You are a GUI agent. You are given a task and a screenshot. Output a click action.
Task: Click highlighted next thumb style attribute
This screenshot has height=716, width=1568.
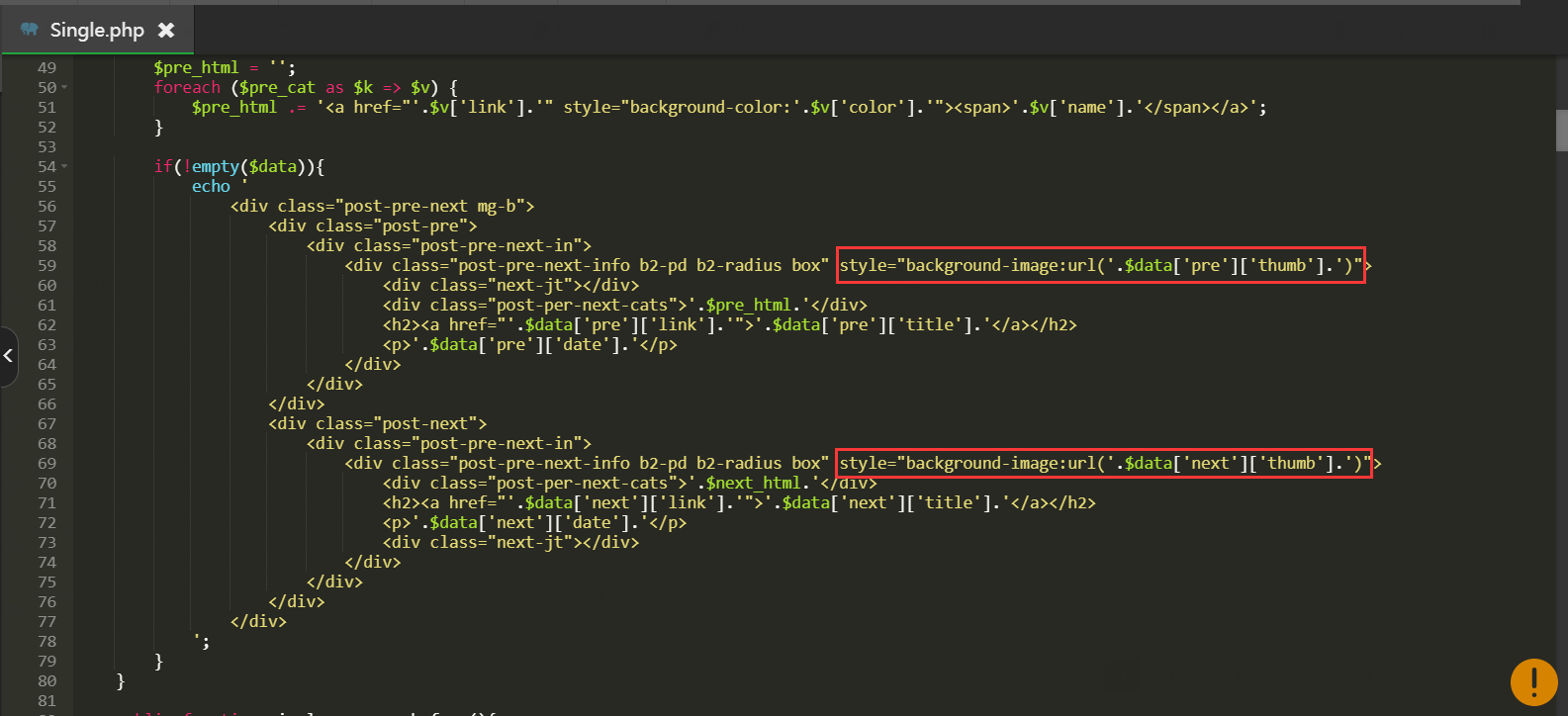1104,463
